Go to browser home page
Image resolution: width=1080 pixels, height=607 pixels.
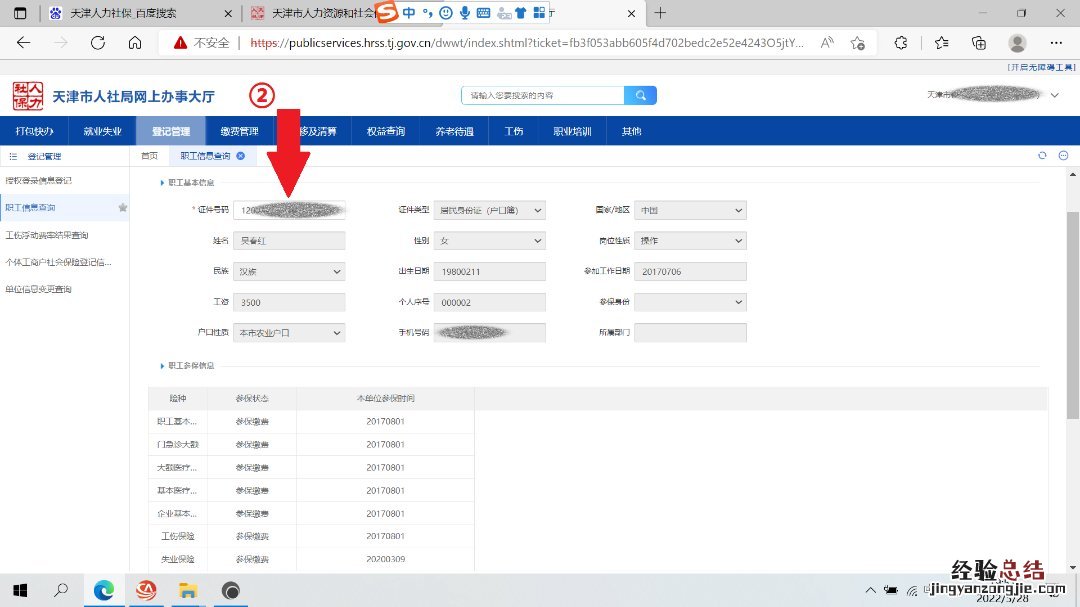135,43
